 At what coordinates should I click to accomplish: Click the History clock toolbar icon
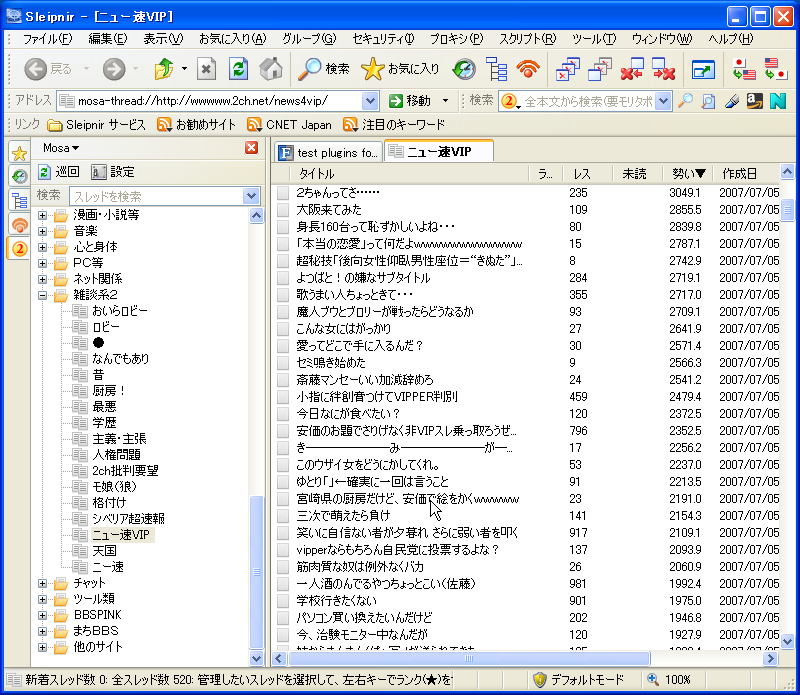[464, 69]
